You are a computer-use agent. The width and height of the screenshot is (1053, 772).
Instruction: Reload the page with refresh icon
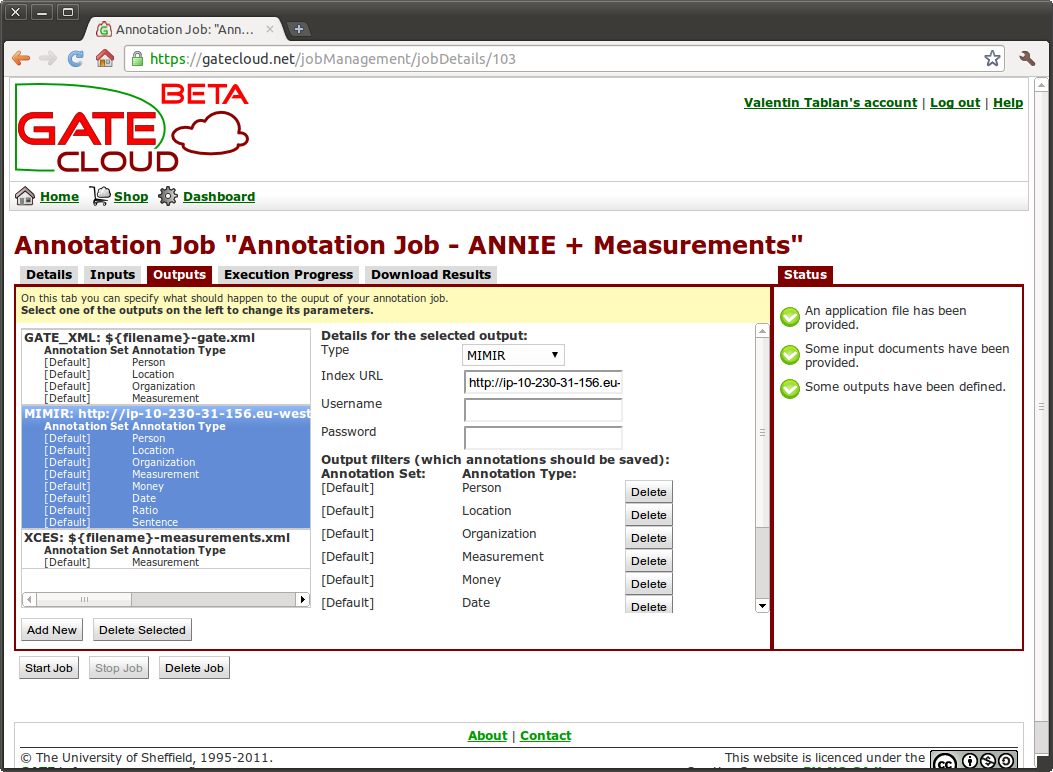[76, 58]
